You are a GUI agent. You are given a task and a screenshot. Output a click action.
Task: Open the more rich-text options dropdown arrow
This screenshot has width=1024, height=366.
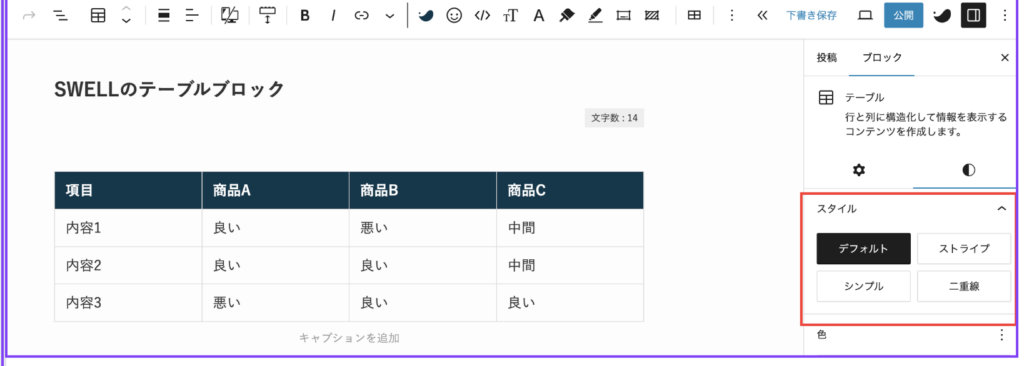pyautogui.click(x=390, y=16)
